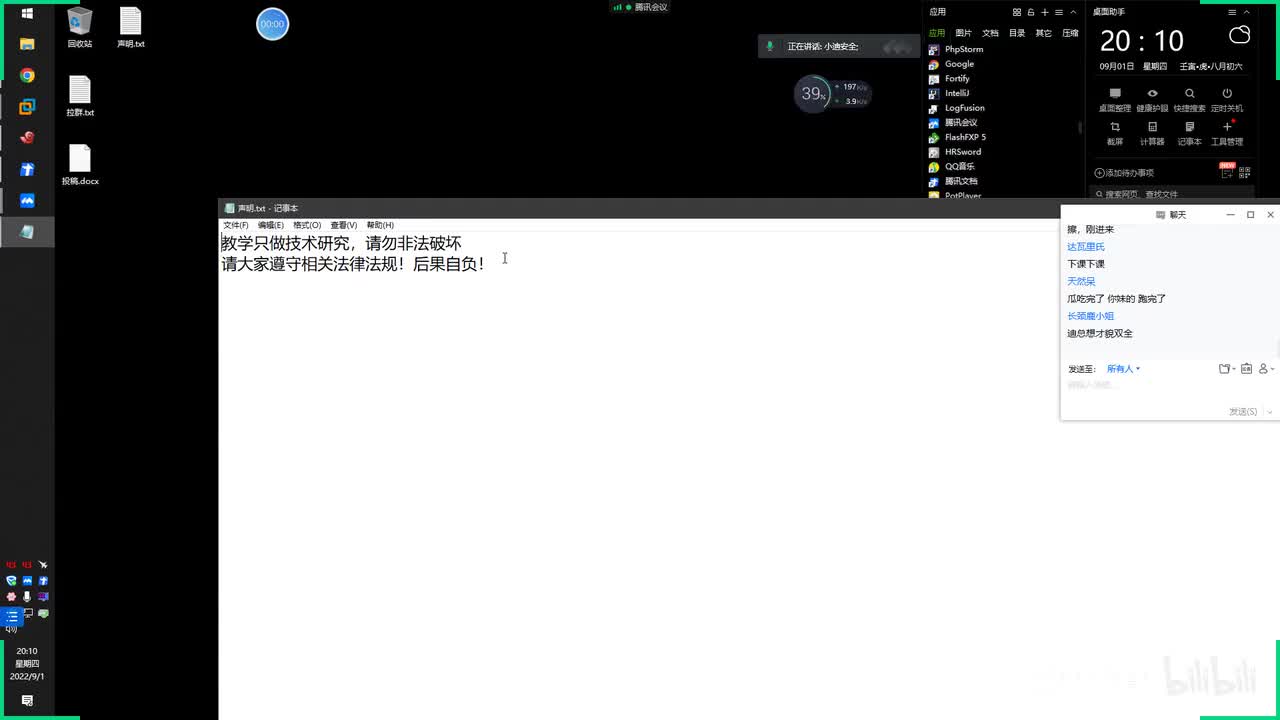Click the QR code icon in assistant

(x=1244, y=172)
